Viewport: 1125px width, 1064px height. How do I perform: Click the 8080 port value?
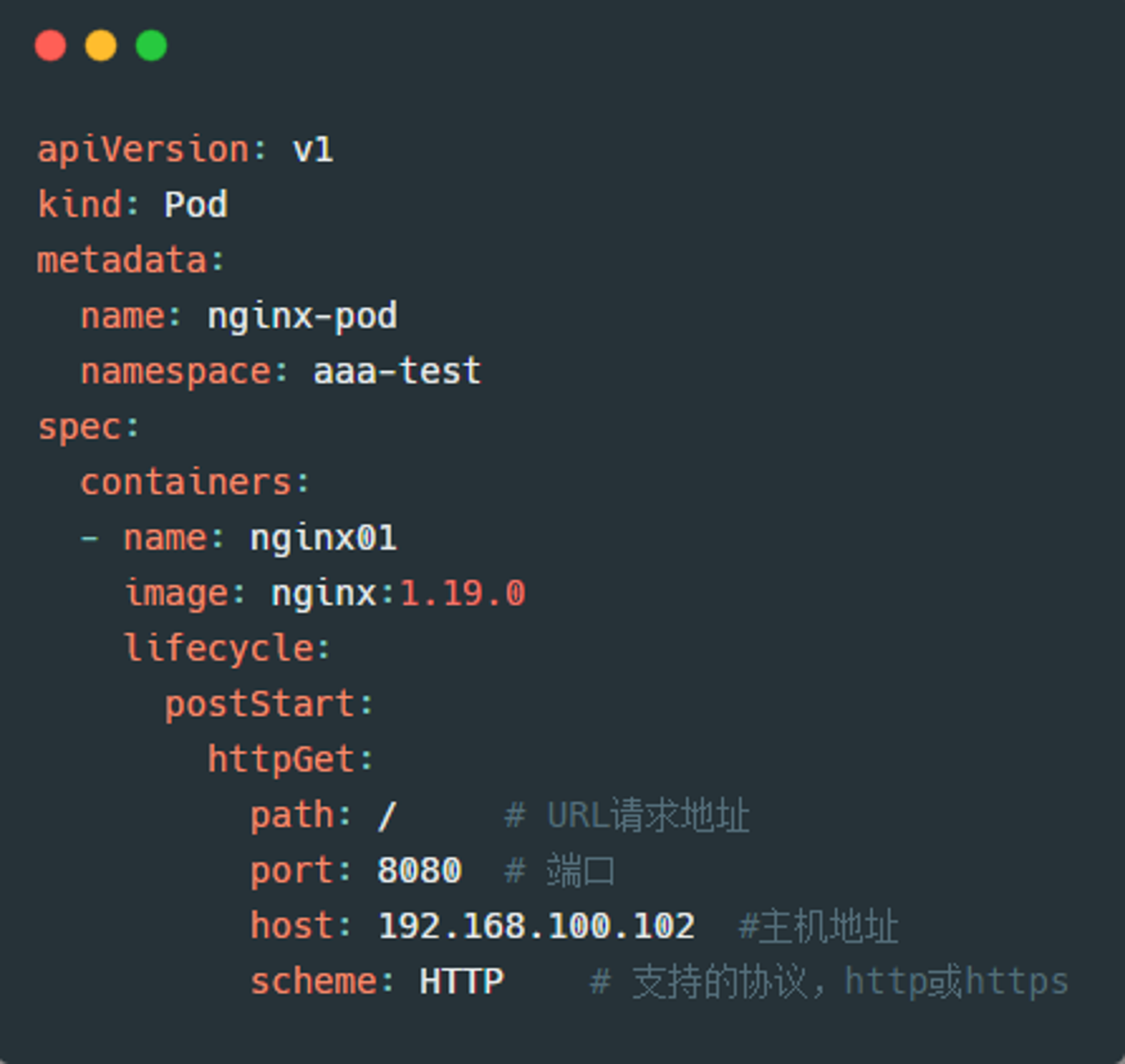419,871
